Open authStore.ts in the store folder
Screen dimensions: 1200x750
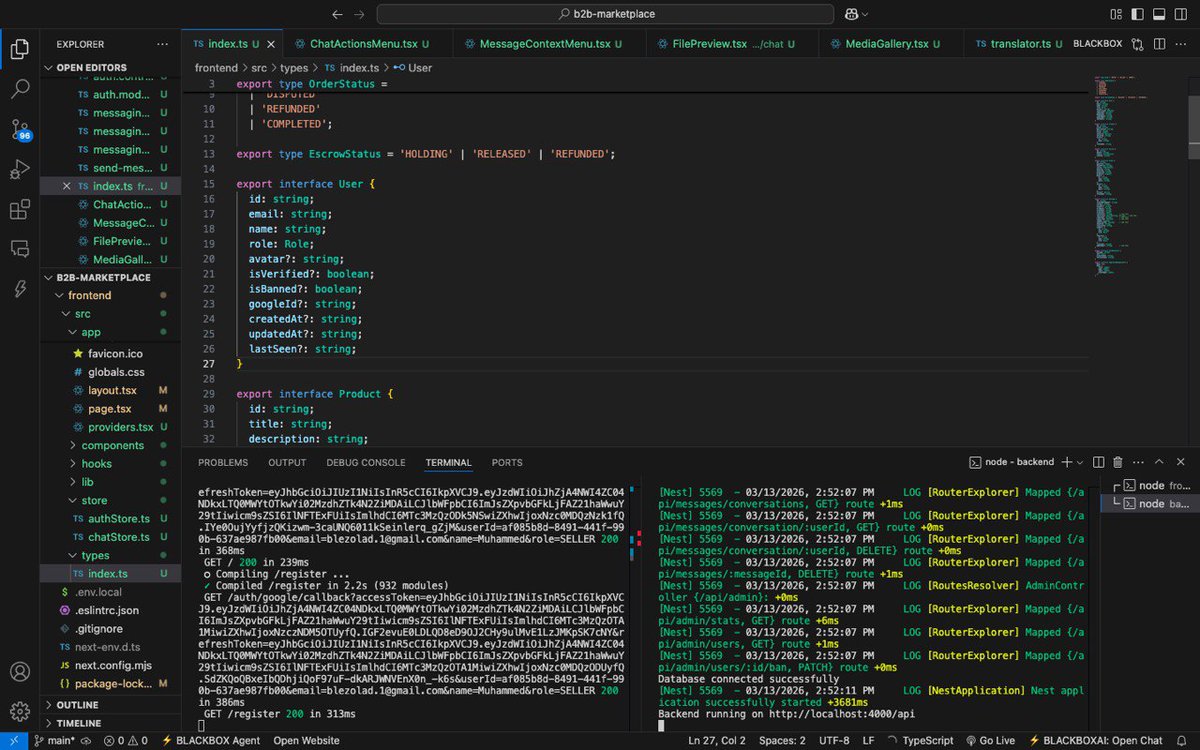(x=118, y=519)
